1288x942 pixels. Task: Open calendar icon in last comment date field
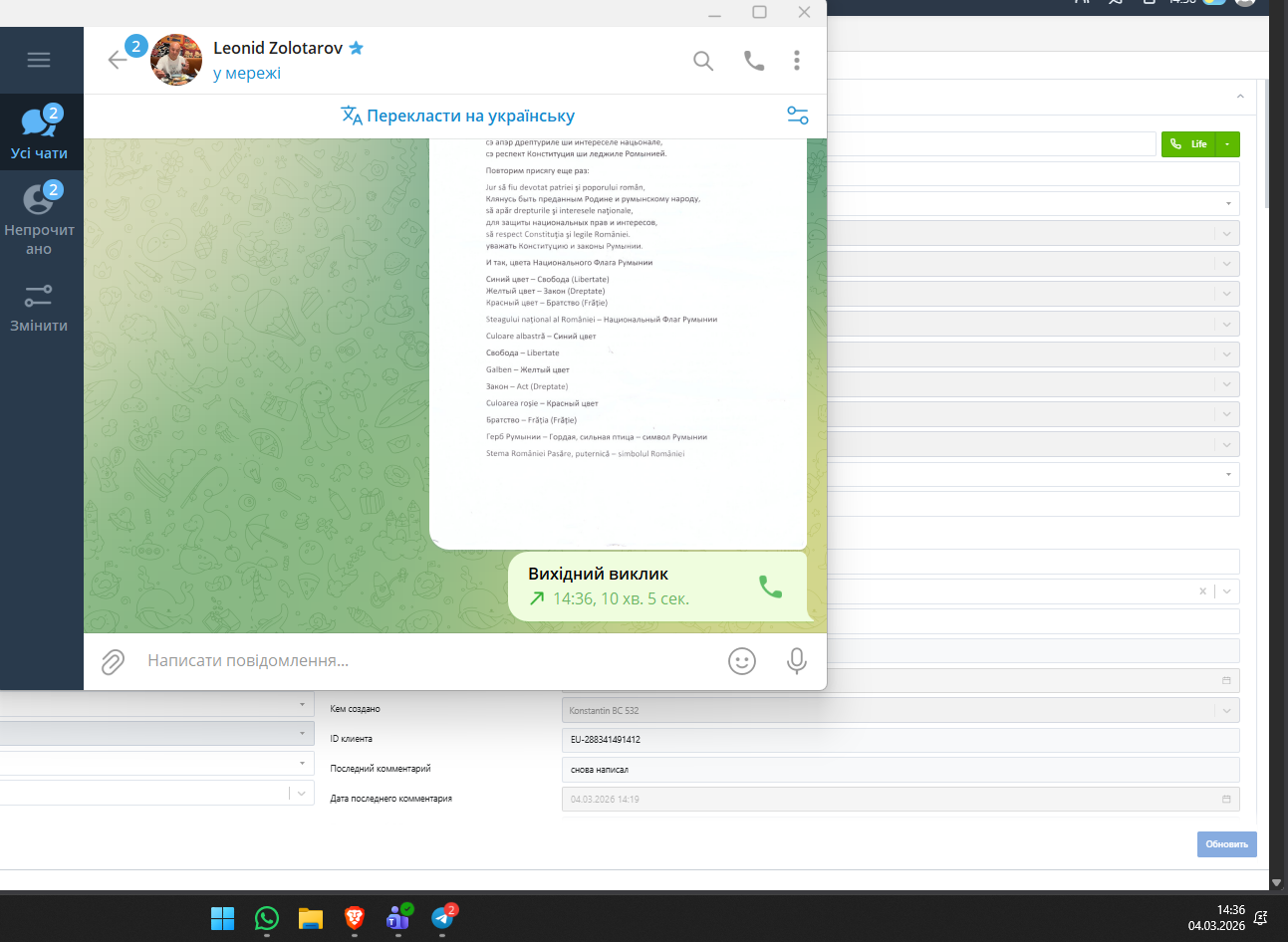(x=1226, y=799)
